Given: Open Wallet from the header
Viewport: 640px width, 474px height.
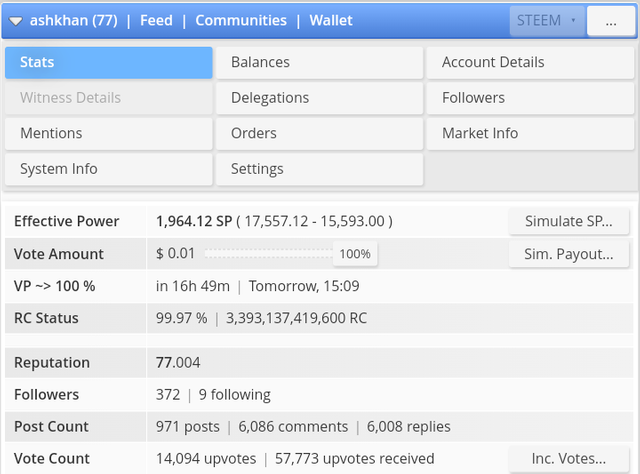Looking at the screenshot, I should click(330, 20).
